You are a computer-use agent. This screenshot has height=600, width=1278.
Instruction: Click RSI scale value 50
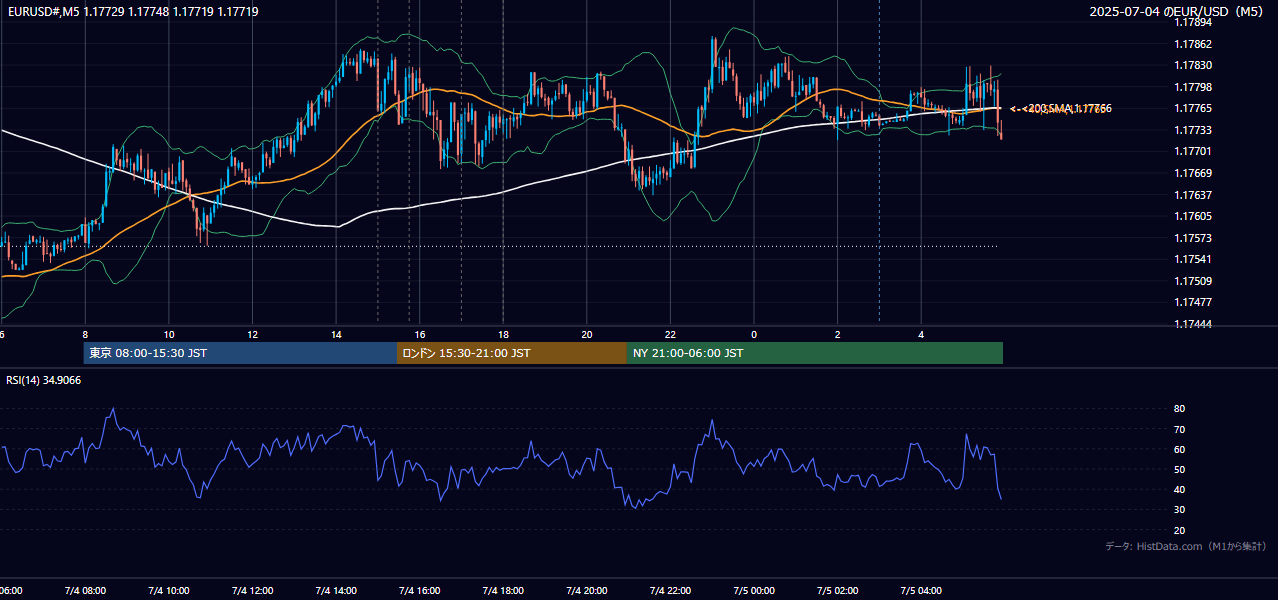pyautogui.click(x=1180, y=469)
